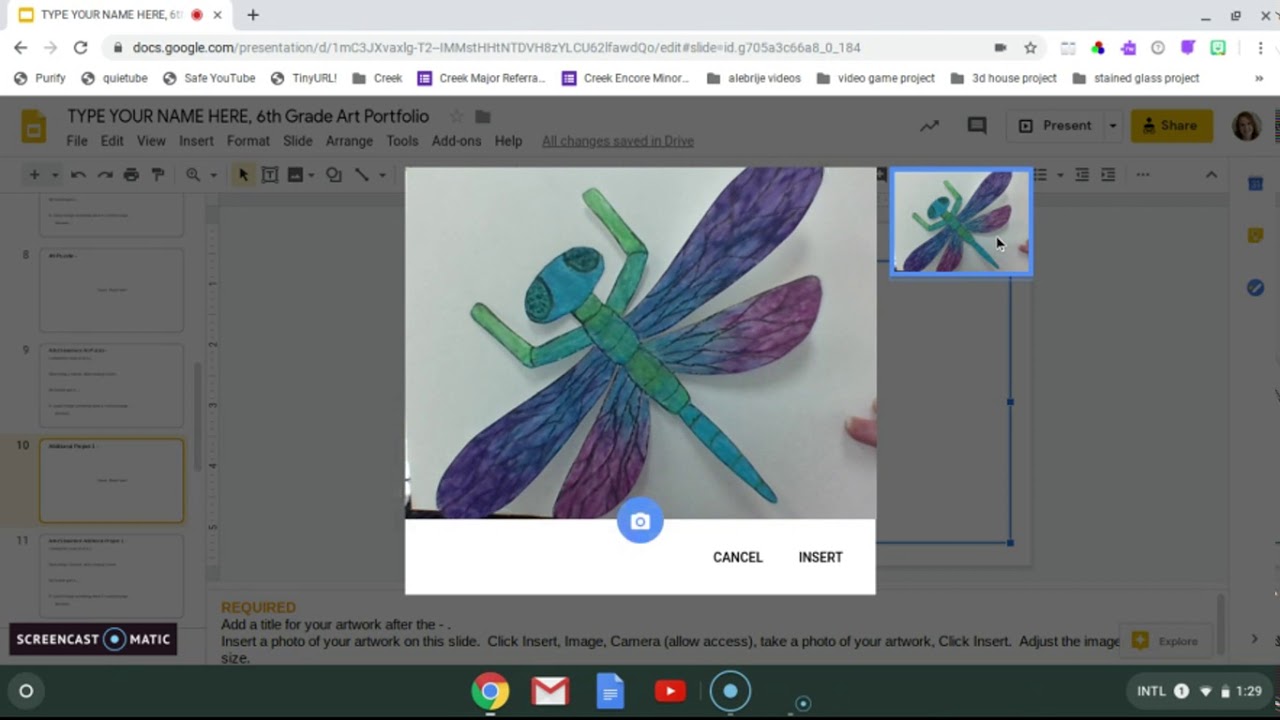The width and height of the screenshot is (1280, 720).
Task: Choose the Select arrow cursor tool
Action: (x=243, y=175)
